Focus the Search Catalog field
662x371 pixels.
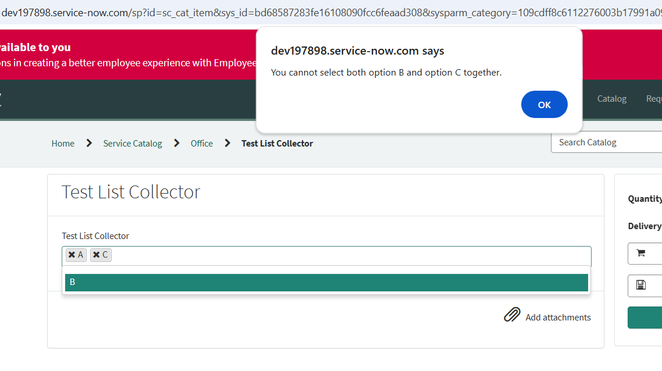coord(606,143)
